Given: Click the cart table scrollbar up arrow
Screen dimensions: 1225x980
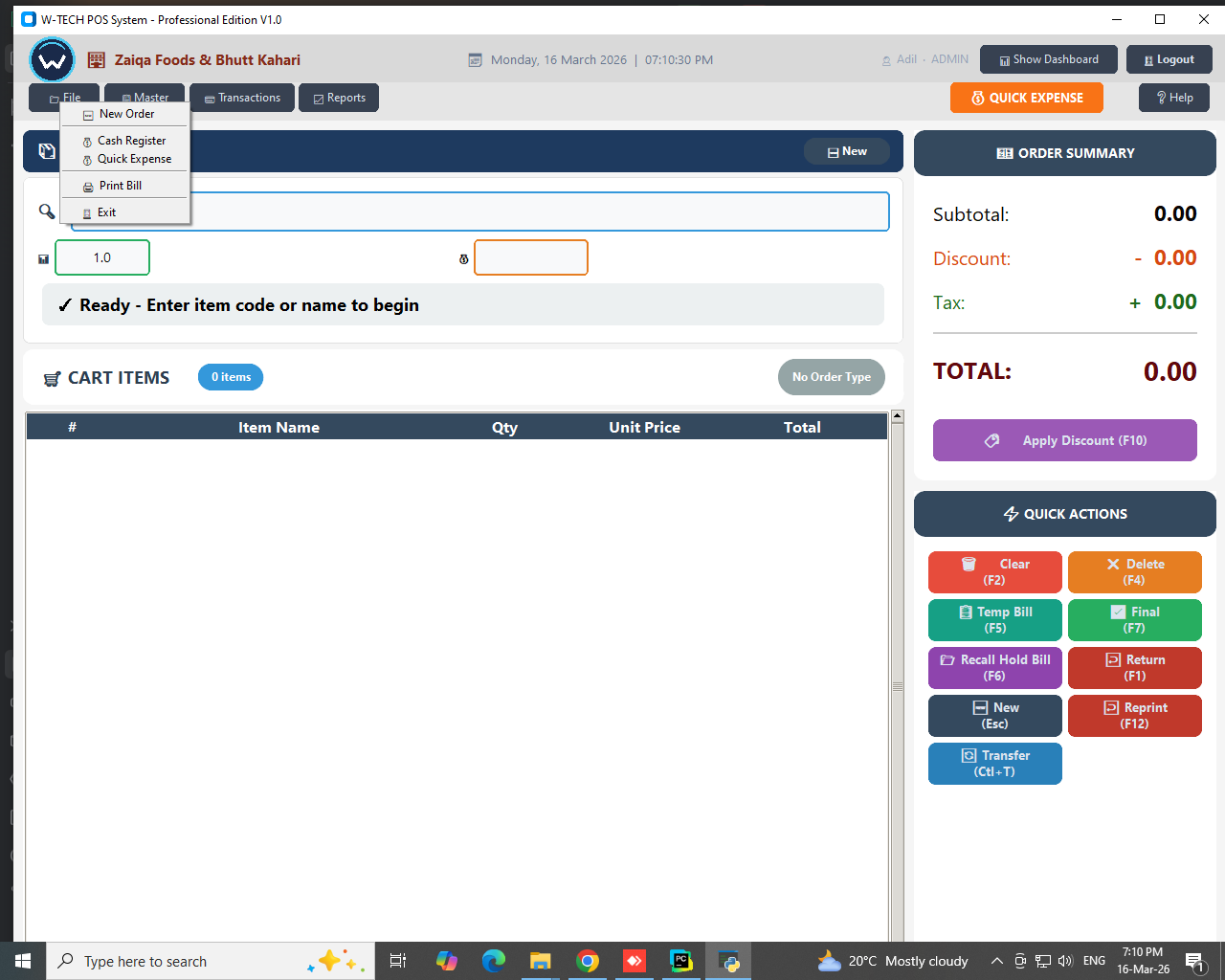Looking at the screenshot, I should pyautogui.click(x=898, y=416).
